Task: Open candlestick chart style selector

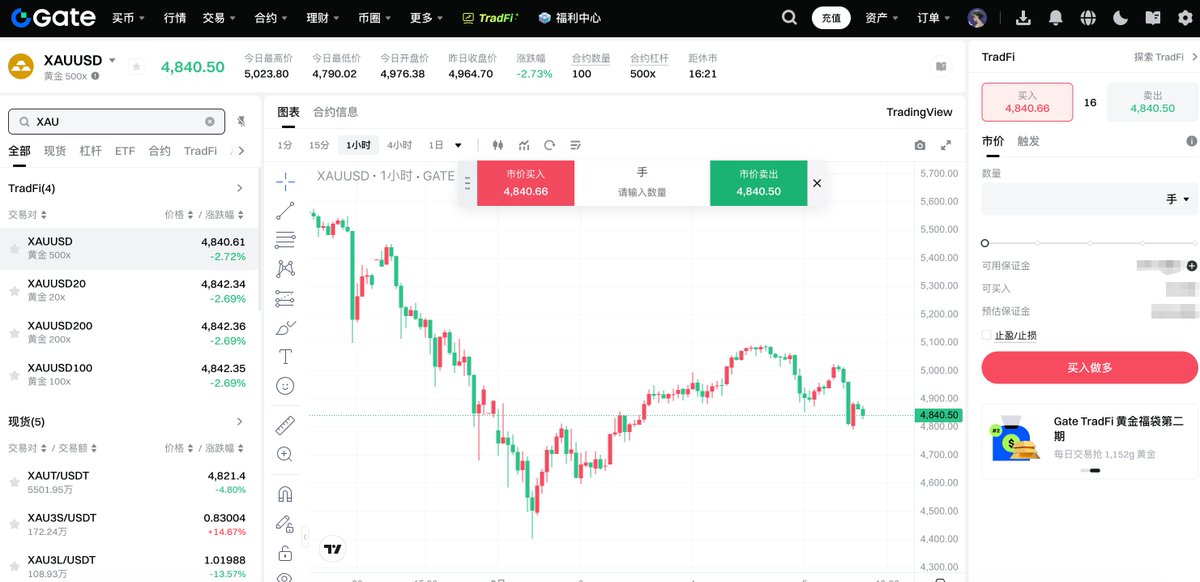Action: [x=498, y=145]
